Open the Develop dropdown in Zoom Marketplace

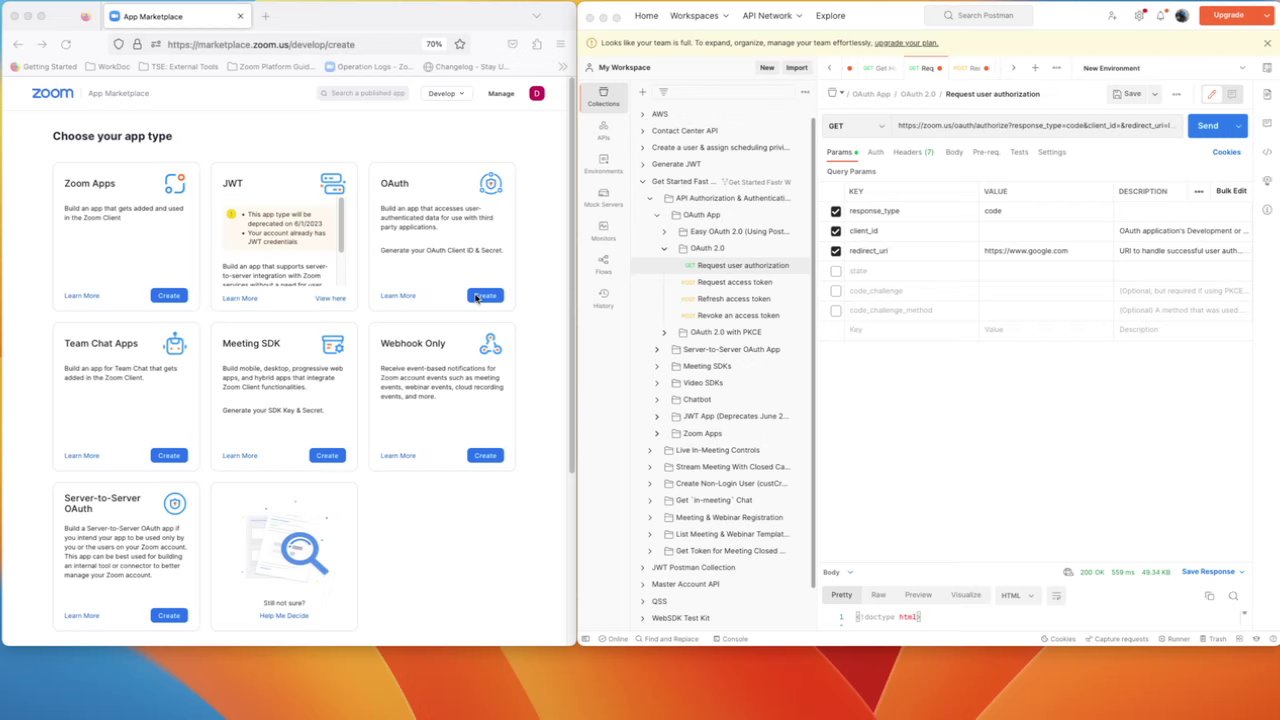coord(446,93)
